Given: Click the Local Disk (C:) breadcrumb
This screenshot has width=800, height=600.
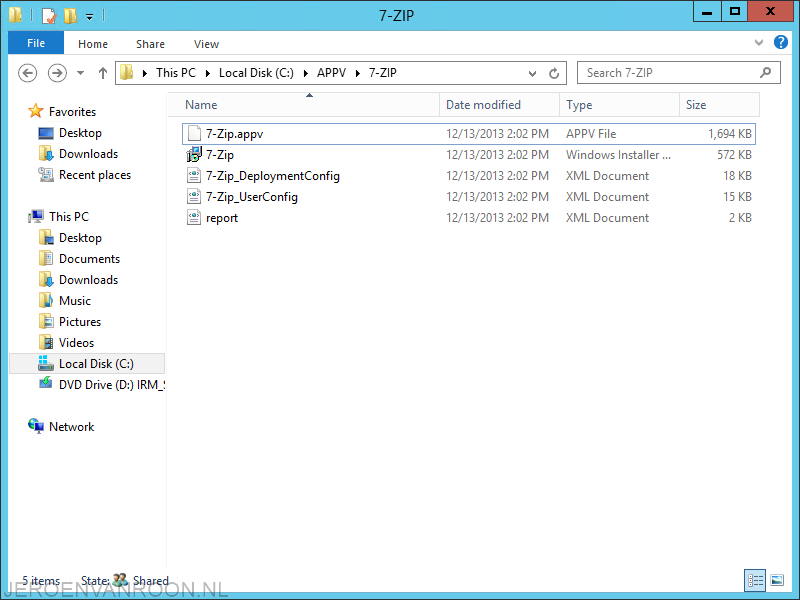Looking at the screenshot, I should (x=256, y=73).
